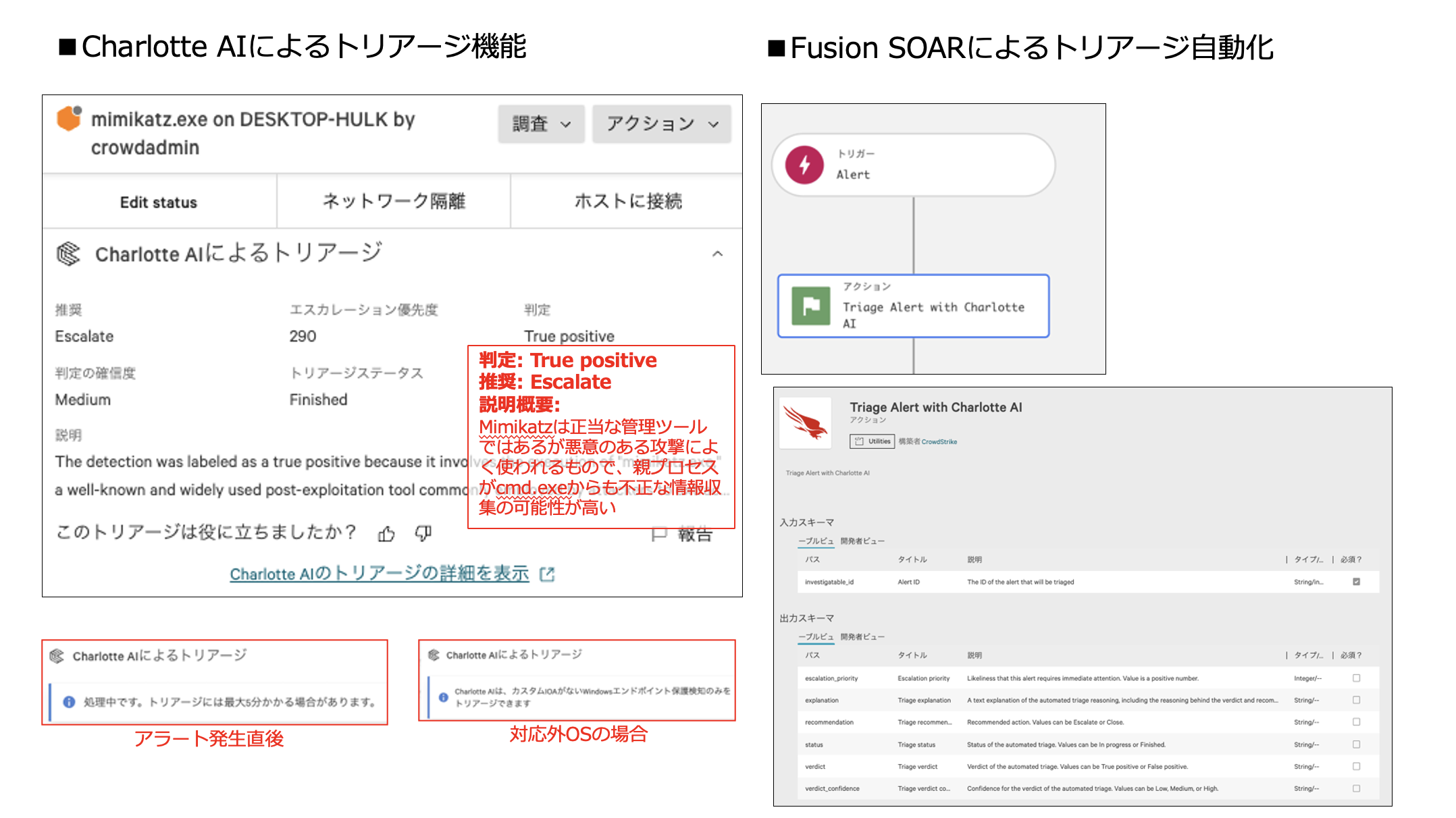Open the 調査 dropdown

pyautogui.click(x=541, y=124)
